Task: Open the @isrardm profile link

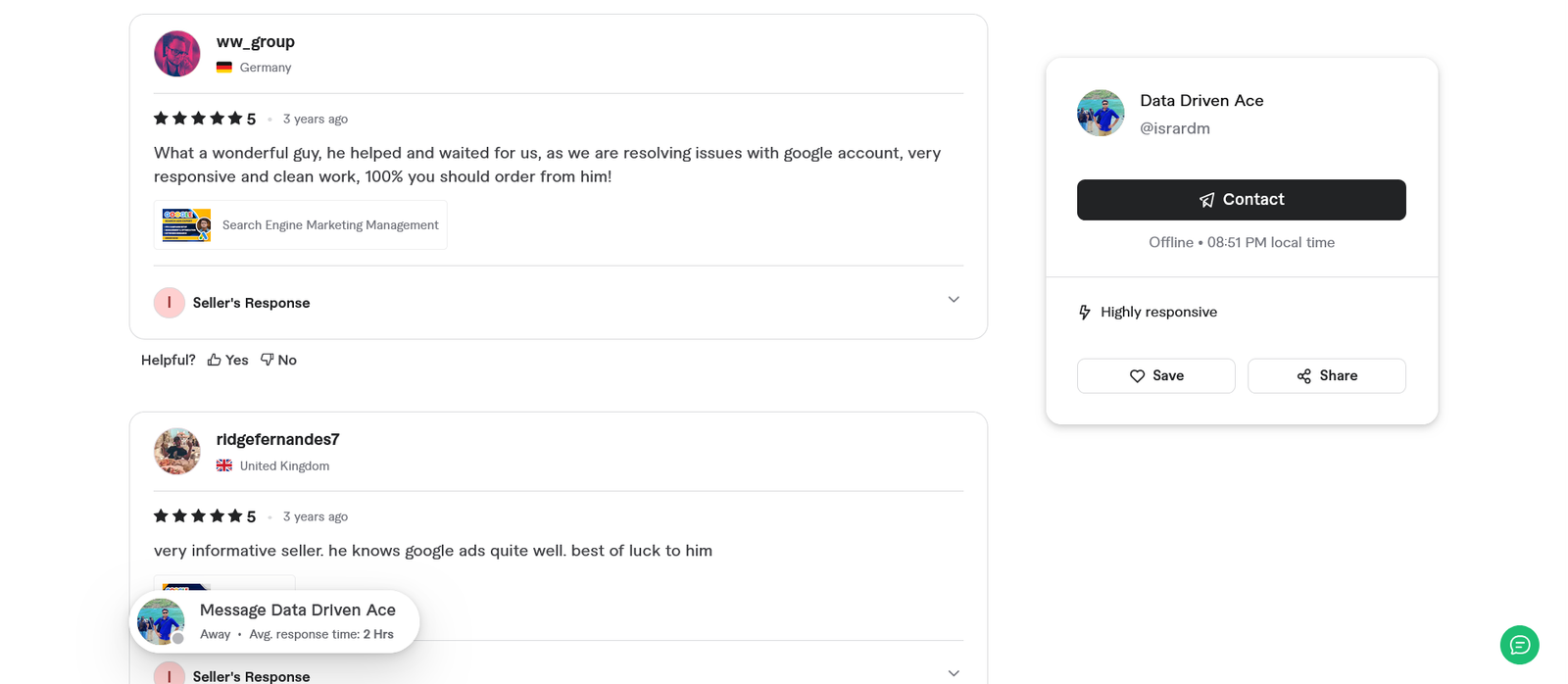Action: point(1175,127)
